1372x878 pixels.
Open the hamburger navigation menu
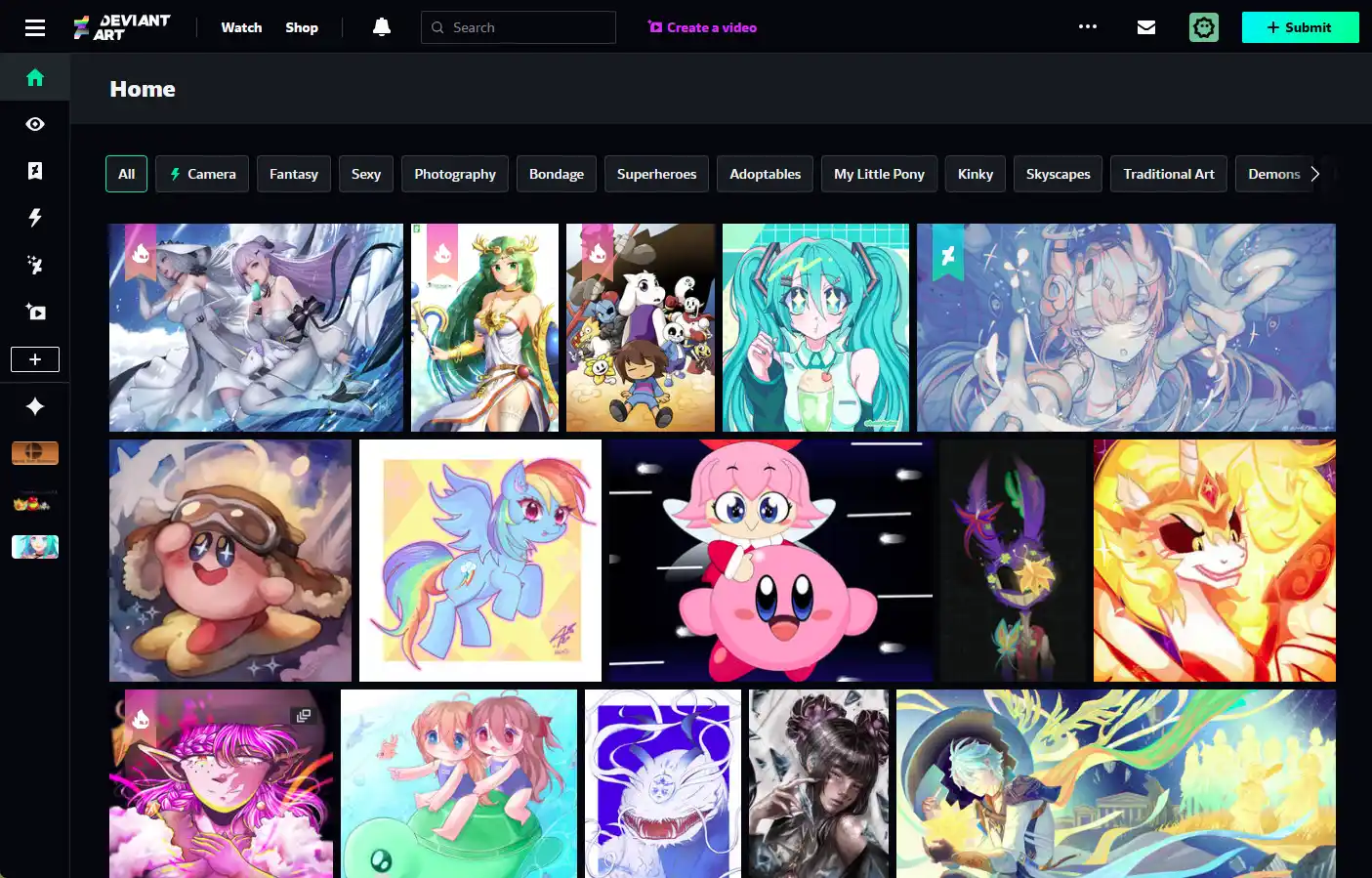(35, 27)
